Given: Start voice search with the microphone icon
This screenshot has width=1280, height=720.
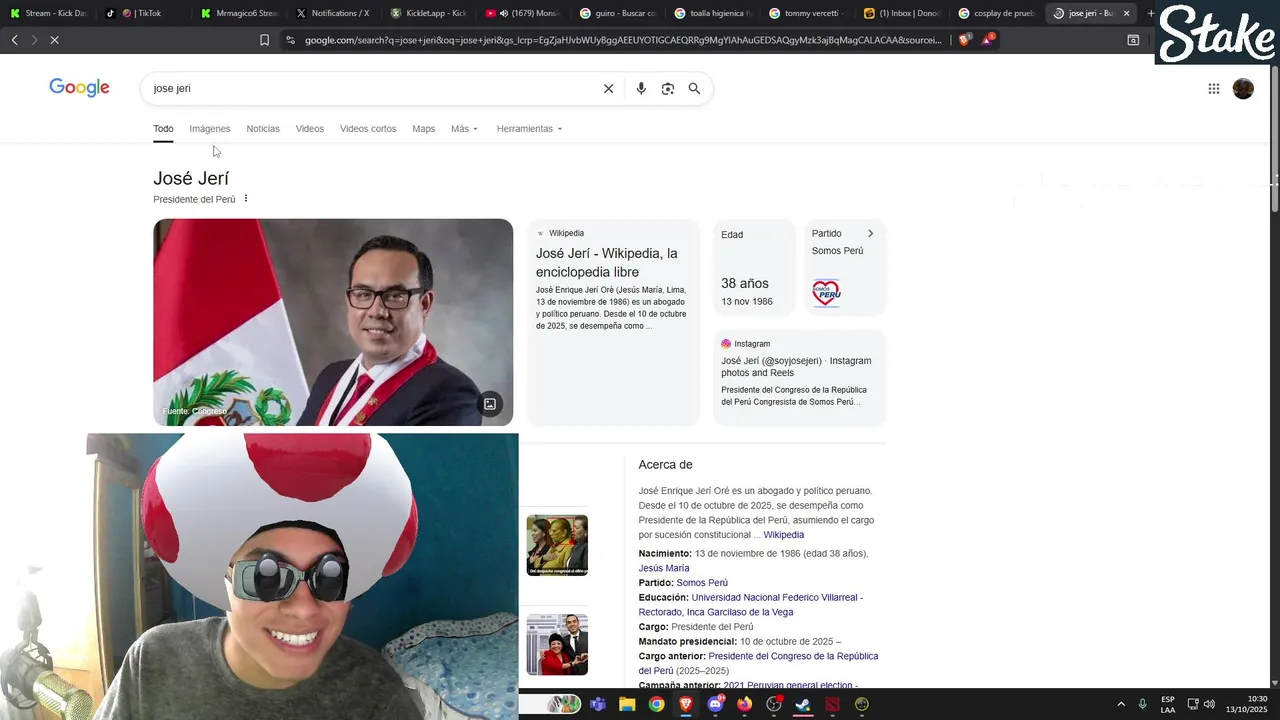Looking at the screenshot, I should point(641,89).
